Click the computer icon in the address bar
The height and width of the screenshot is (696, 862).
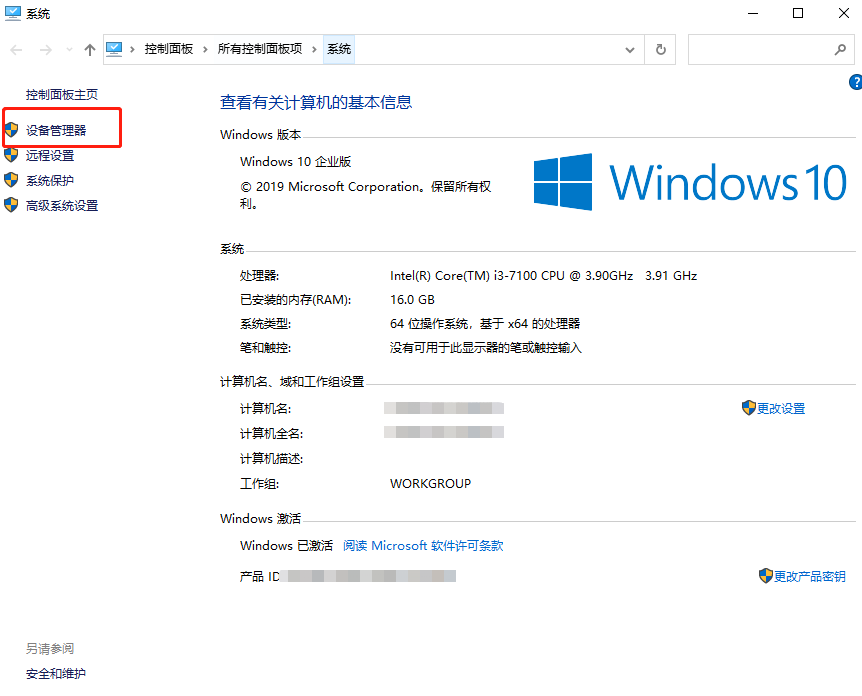pos(114,49)
